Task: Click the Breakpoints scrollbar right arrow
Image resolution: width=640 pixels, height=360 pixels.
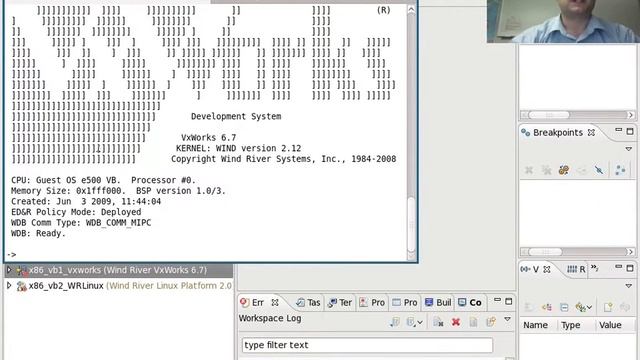Action: click(631, 251)
